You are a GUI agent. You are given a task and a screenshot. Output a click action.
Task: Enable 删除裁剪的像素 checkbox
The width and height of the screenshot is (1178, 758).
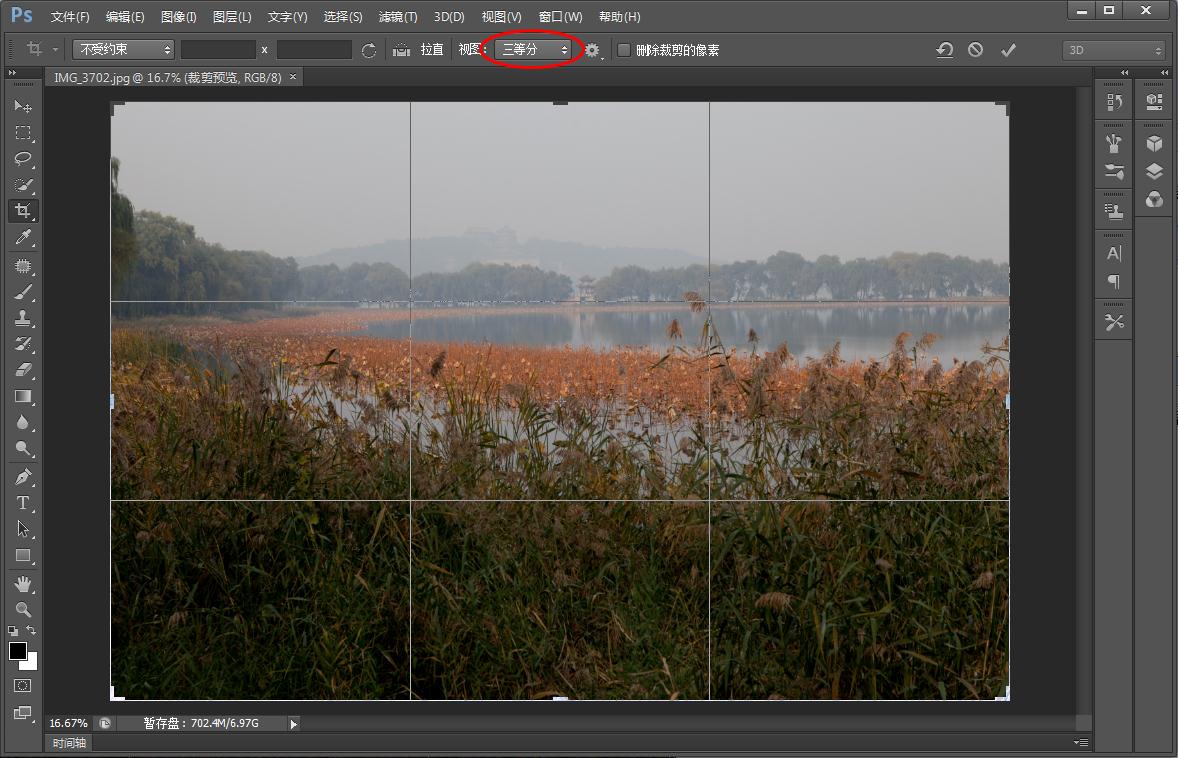pos(624,50)
